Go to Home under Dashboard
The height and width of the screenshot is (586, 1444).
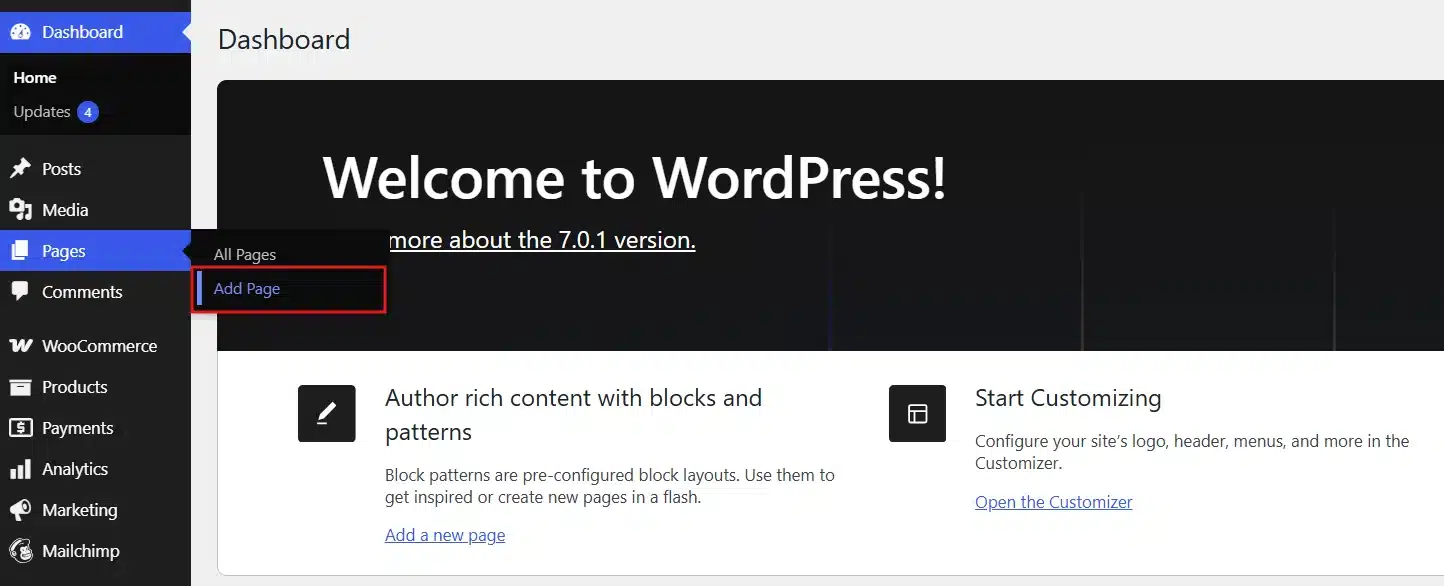35,78
